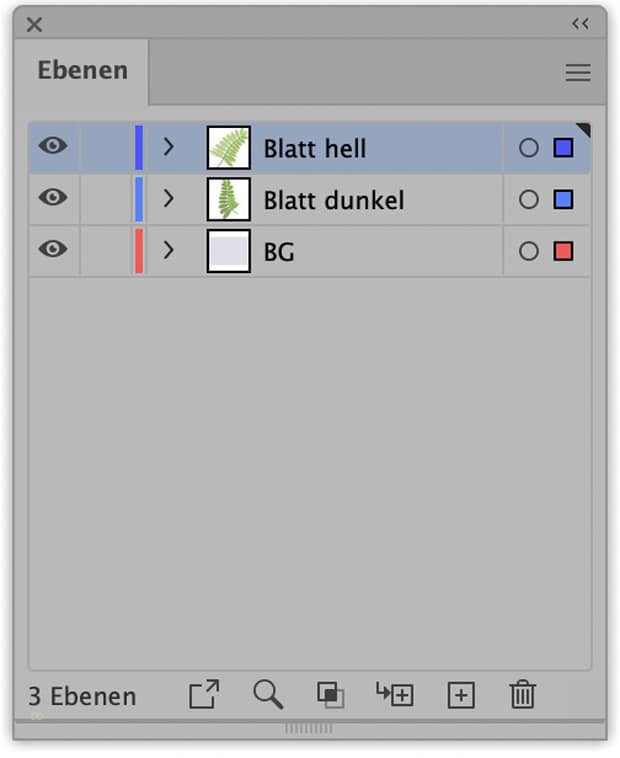
Task: Collapse the panel with double-arrow button
Action: tap(580, 23)
